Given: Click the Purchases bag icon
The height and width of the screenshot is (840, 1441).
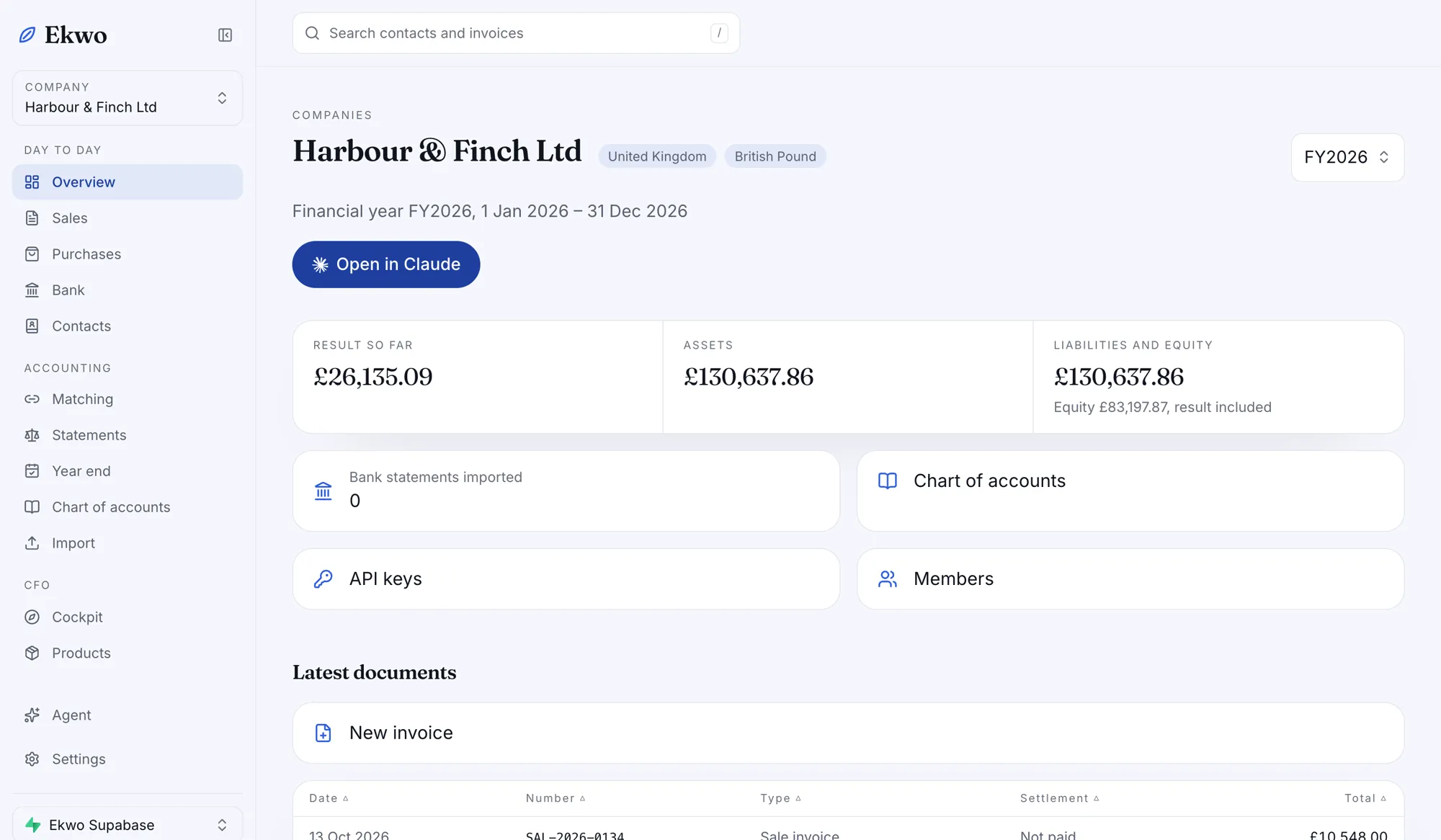Looking at the screenshot, I should (32, 254).
